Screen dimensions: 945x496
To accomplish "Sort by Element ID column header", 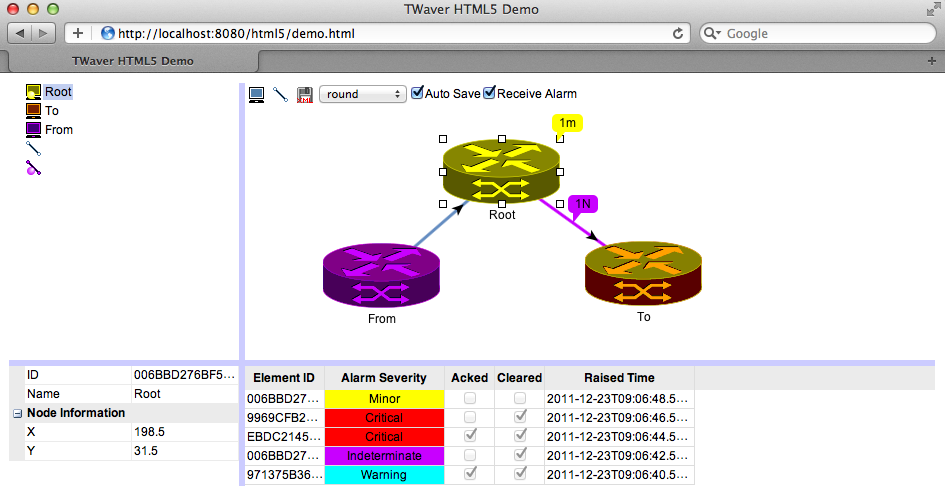I will pyautogui.click(x=284, y=378).
